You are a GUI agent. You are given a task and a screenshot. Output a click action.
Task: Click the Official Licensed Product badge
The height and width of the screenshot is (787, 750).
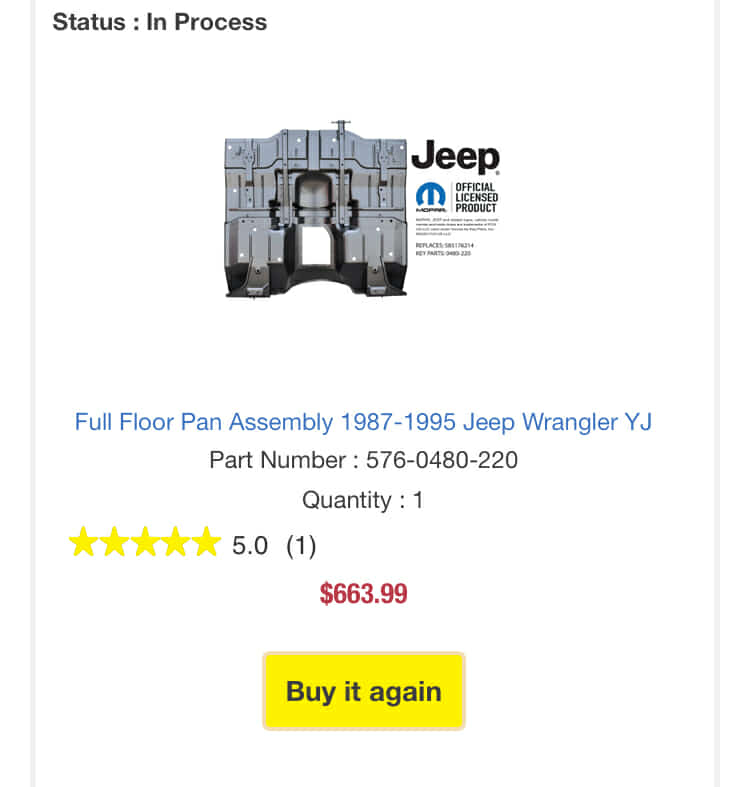click(476, 196)
